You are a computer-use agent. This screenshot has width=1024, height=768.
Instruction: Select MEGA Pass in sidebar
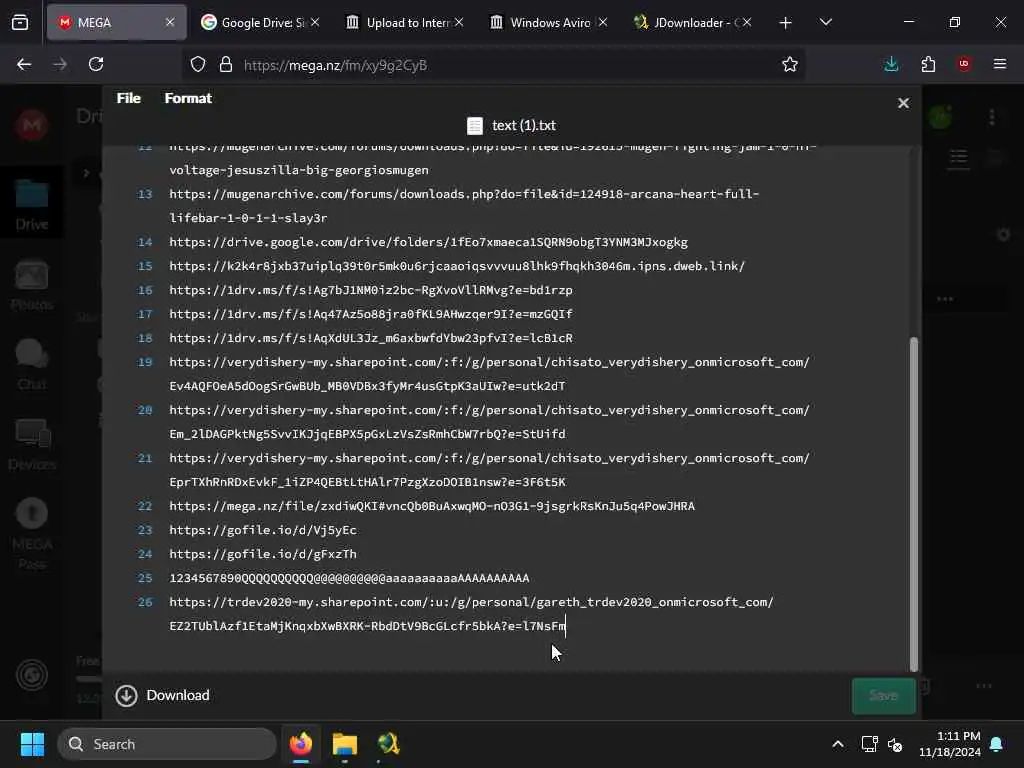31,534
